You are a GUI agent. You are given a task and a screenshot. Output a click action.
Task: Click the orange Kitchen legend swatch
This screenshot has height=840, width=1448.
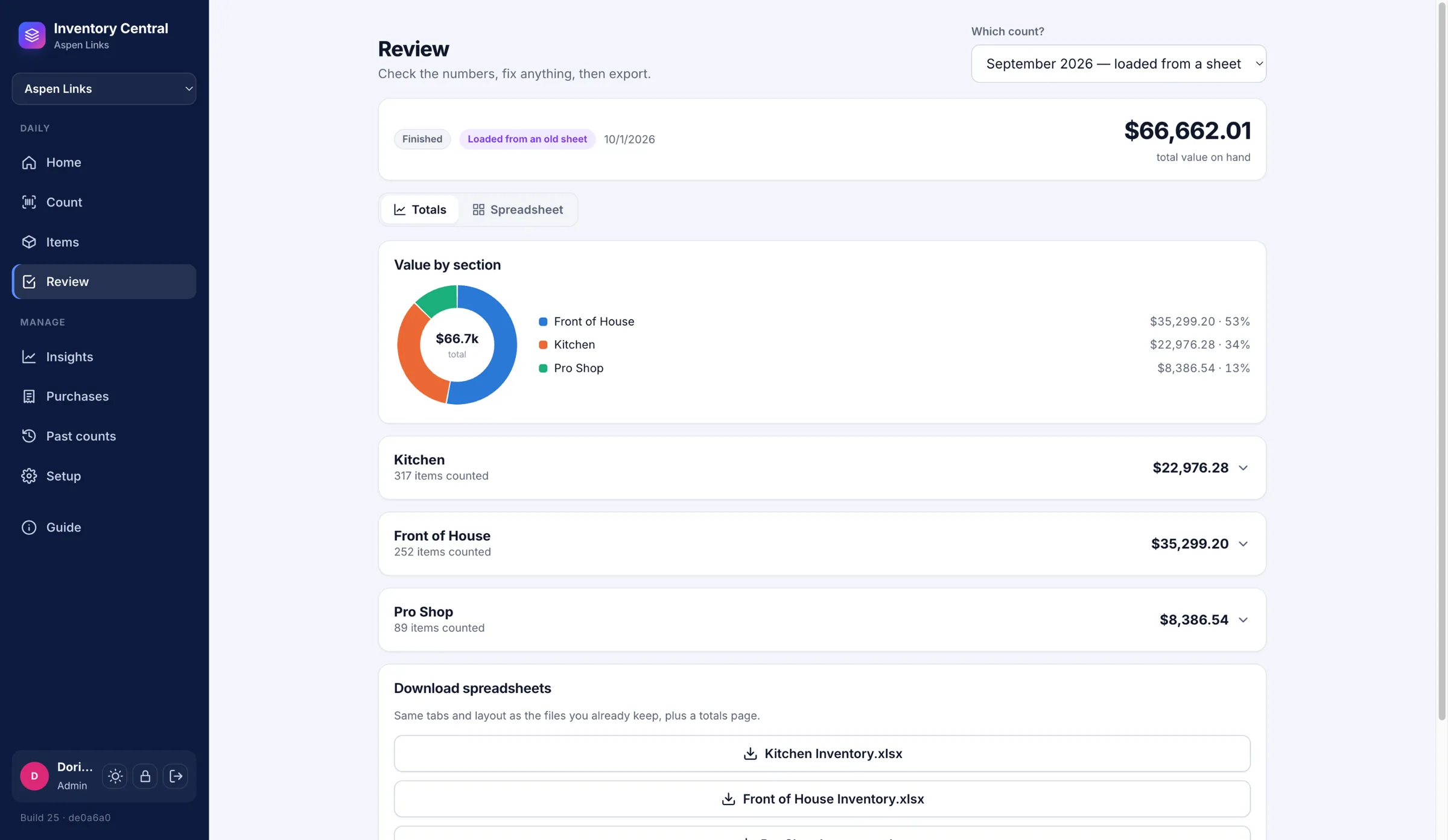[x=543, y=345]
